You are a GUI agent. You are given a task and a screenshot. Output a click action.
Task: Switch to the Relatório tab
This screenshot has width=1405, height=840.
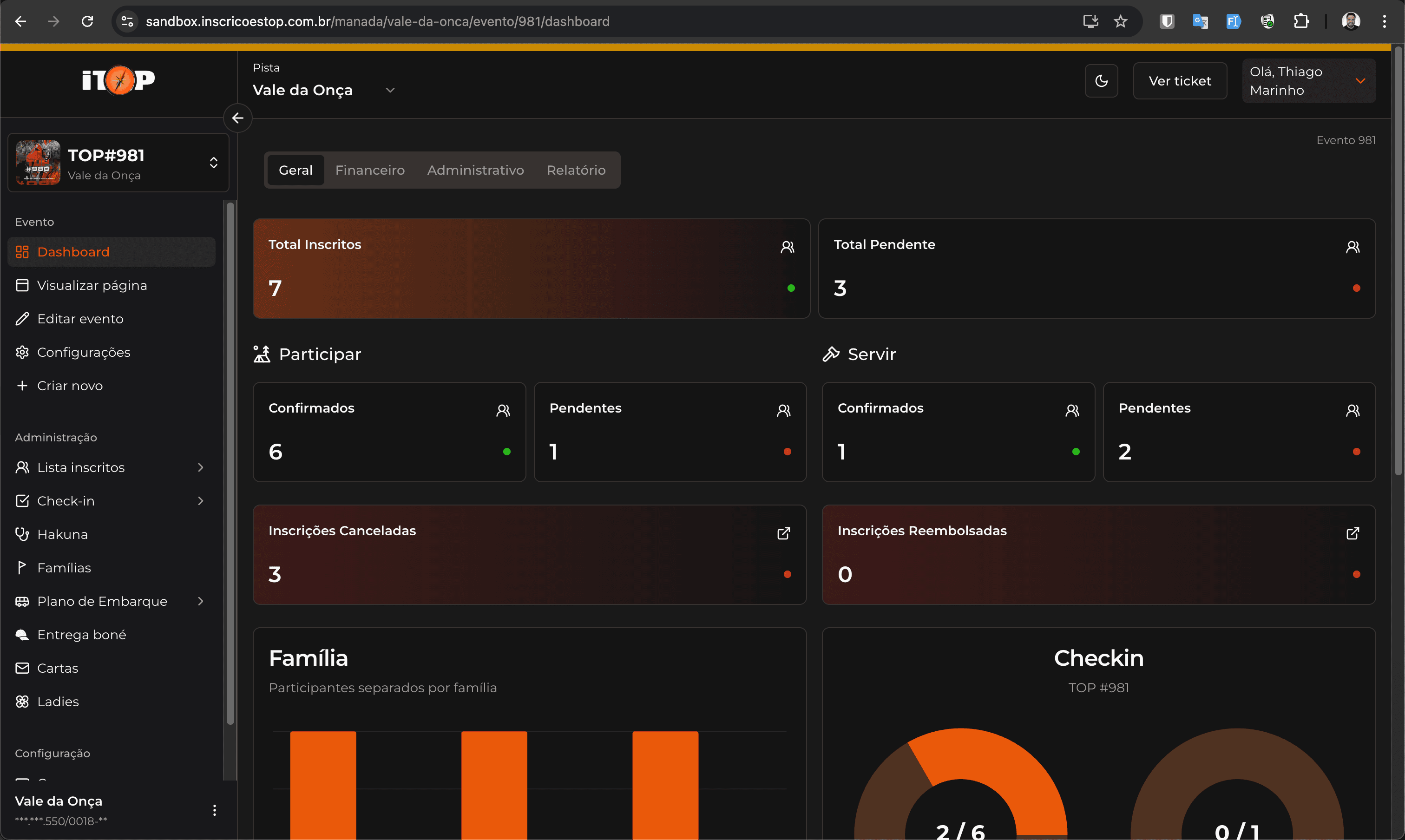pos(576,170)
